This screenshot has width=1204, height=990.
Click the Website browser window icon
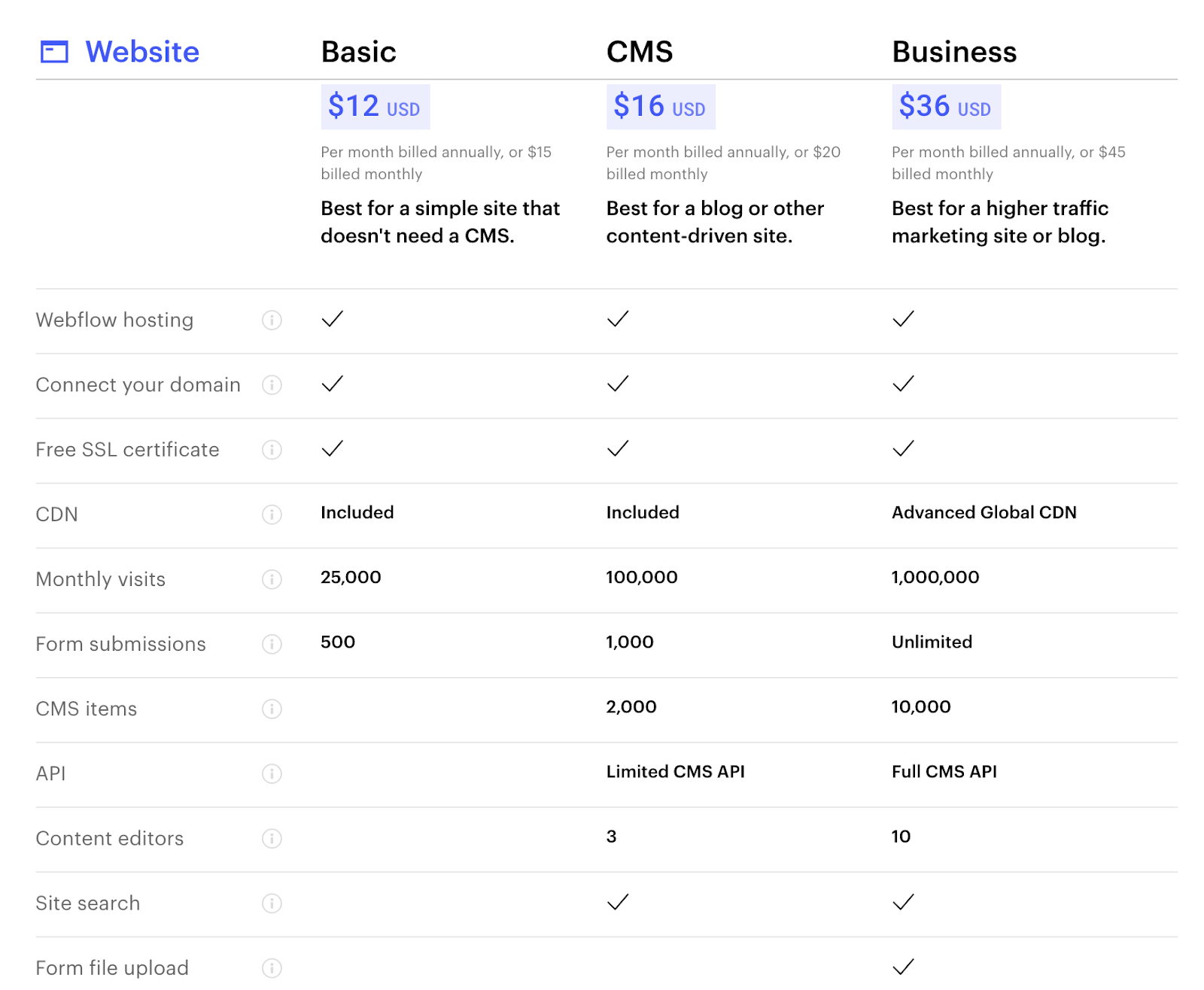[x=54, y=52]
